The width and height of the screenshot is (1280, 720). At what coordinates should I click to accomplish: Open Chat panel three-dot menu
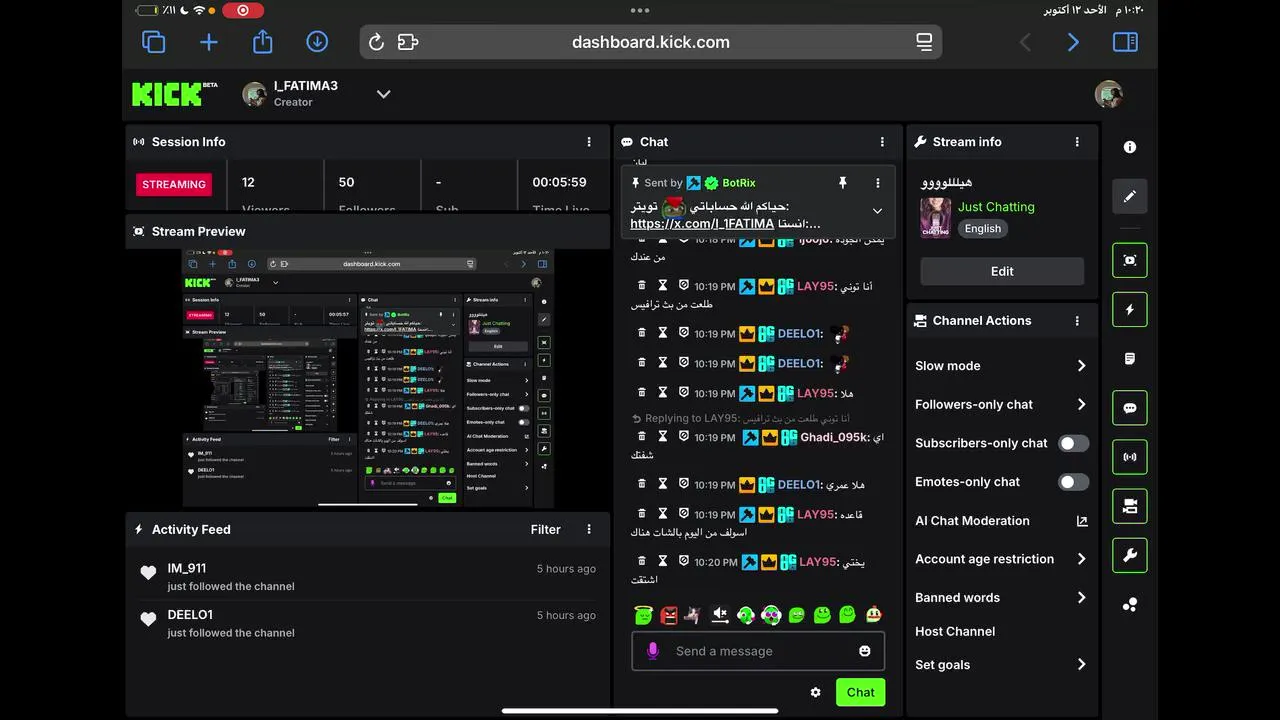(x=882, y=142)
